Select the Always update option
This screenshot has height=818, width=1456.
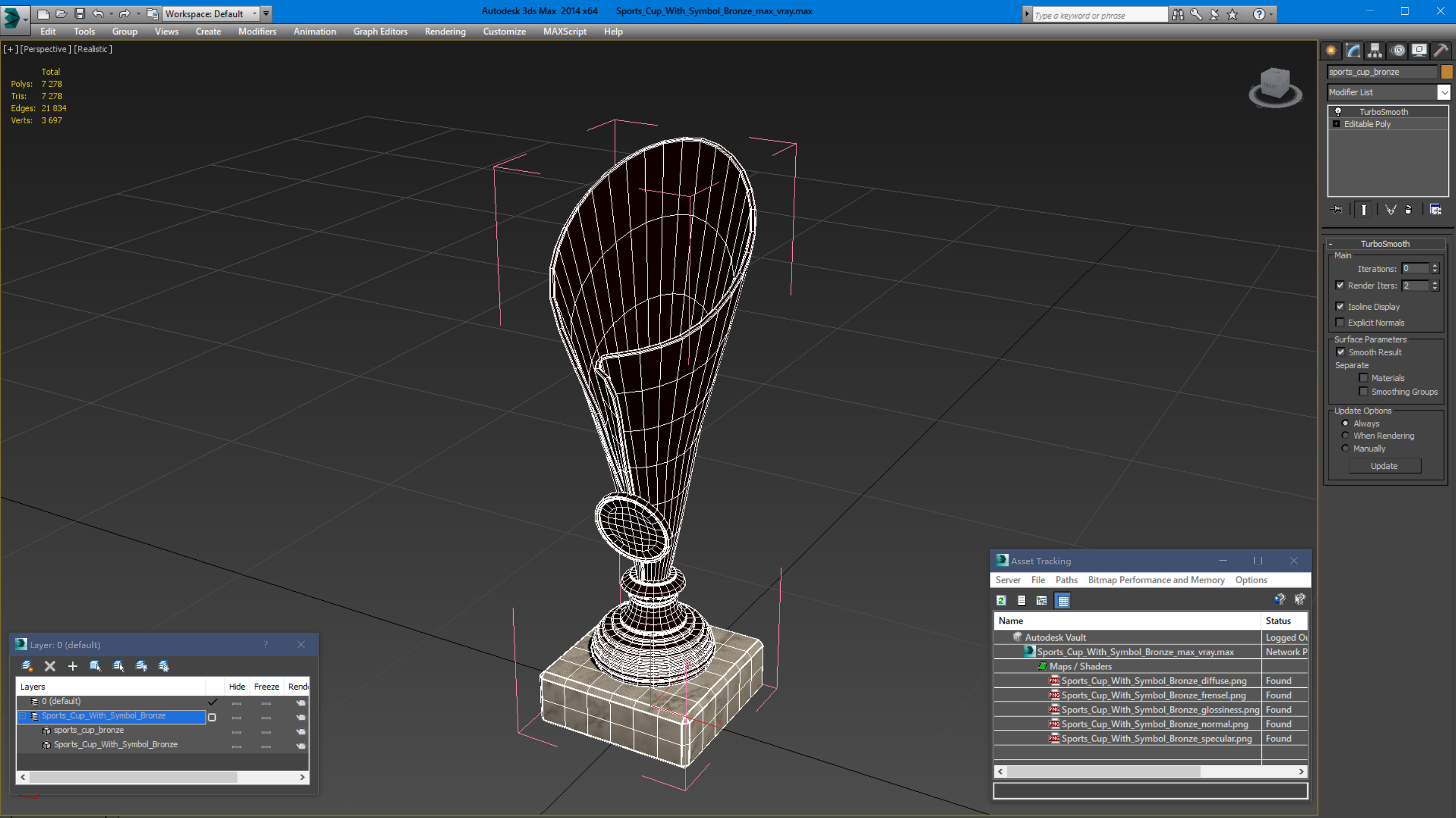tap(1345, 423)
